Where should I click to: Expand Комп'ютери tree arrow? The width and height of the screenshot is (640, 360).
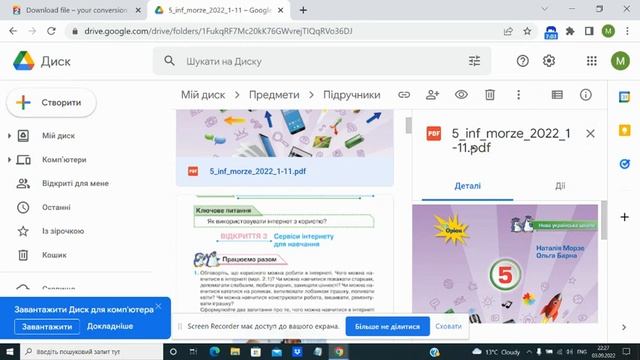(9, 160)
